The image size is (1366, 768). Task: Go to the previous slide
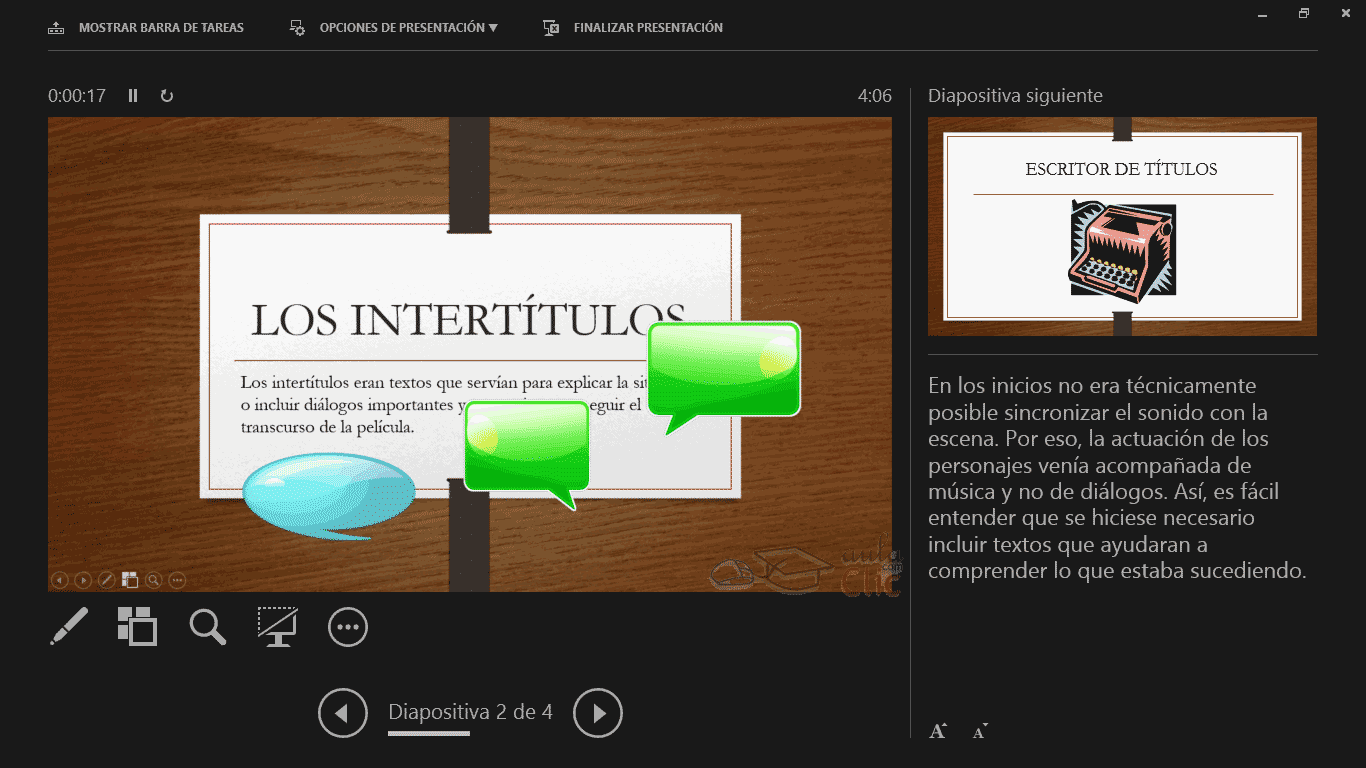tap(342, 713)
